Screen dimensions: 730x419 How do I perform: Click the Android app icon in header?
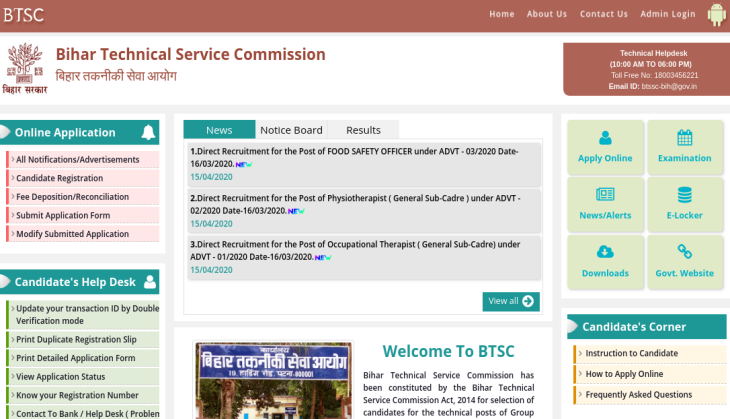716,15
